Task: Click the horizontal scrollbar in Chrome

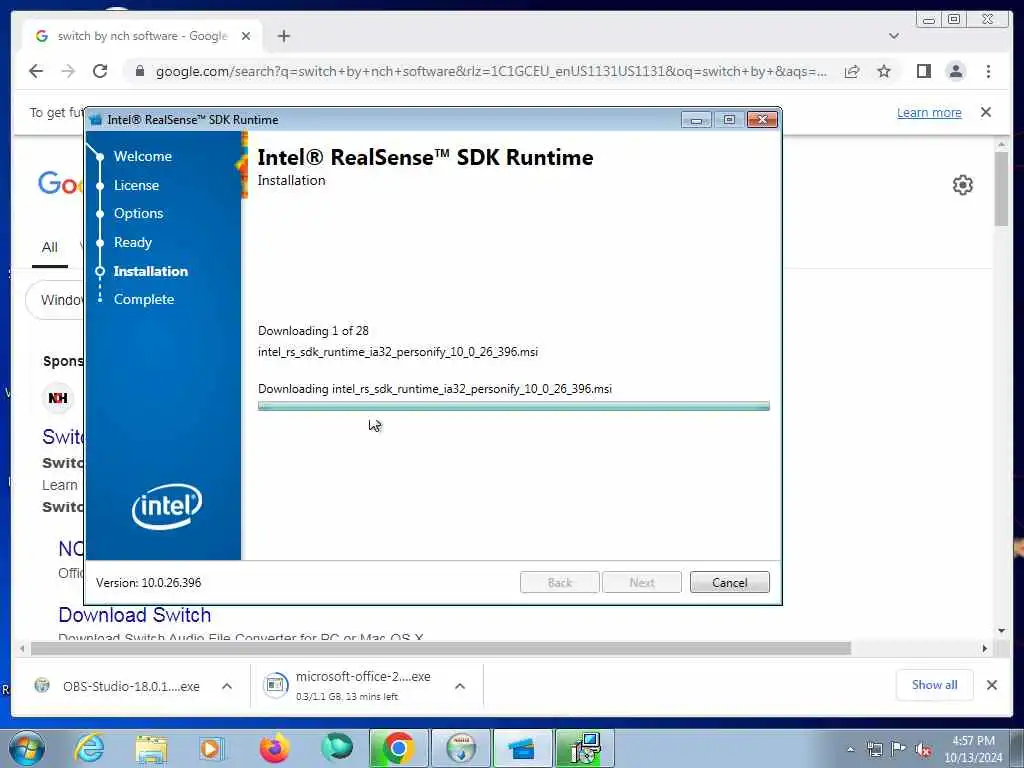Action: (x=441, y=648)
